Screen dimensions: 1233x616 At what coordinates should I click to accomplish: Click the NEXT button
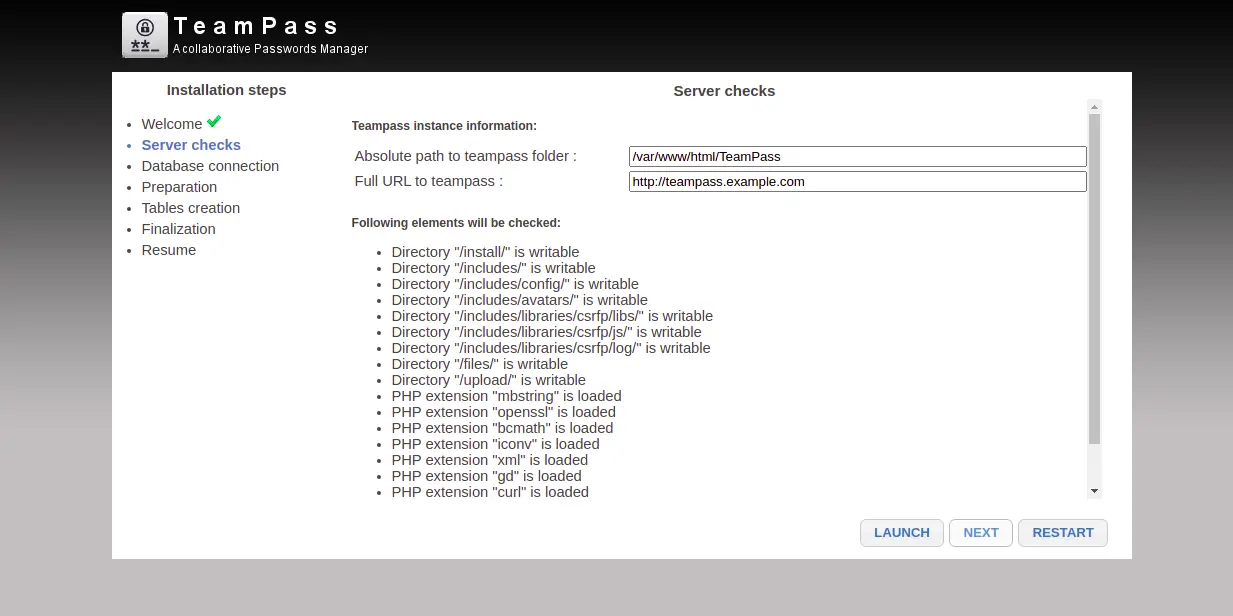(981, 533)
